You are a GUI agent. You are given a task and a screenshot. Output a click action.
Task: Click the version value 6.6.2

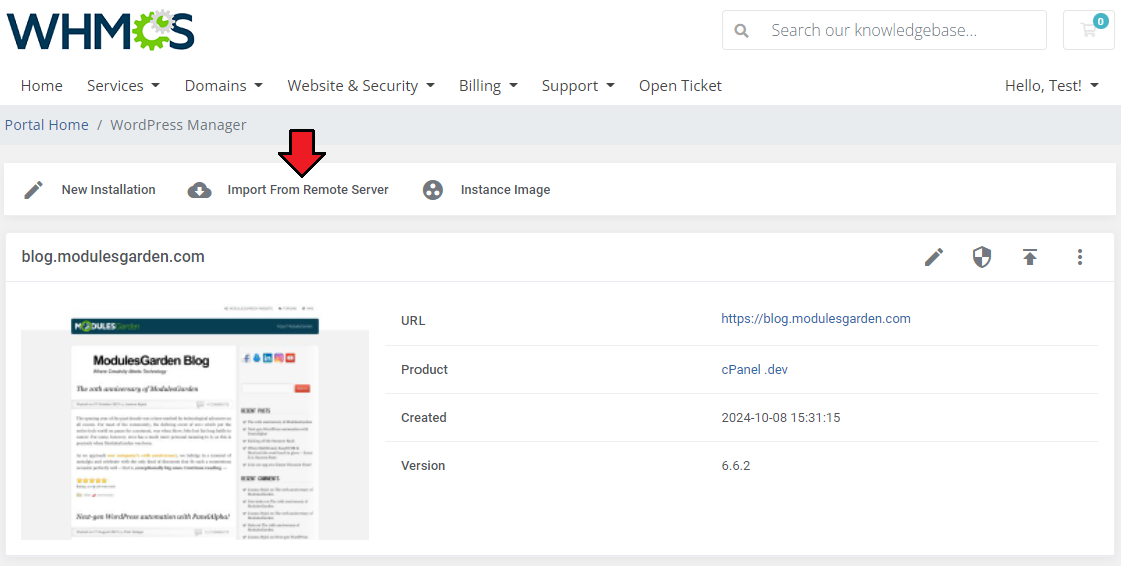click(x=736, y=466)
